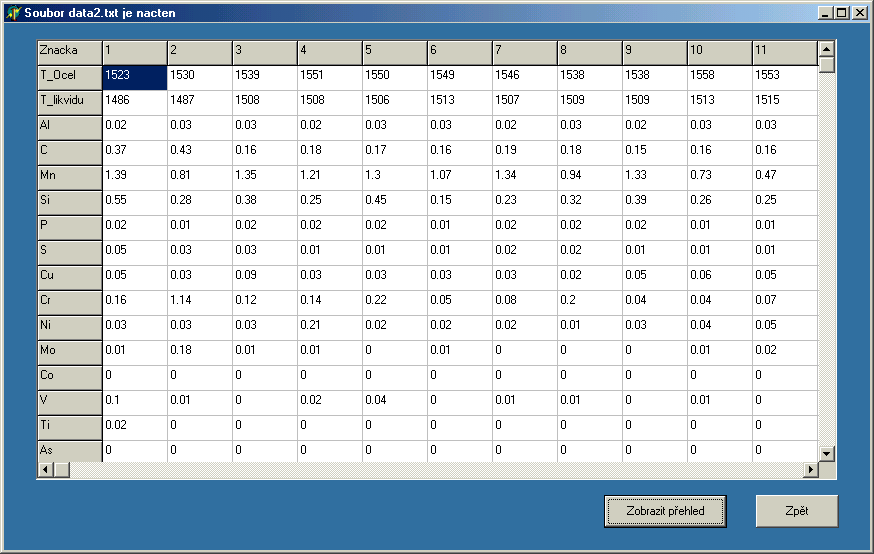This screenshot has width=874, height=554.
Task: Click the C row header
Action: click(x=70, y=153)
